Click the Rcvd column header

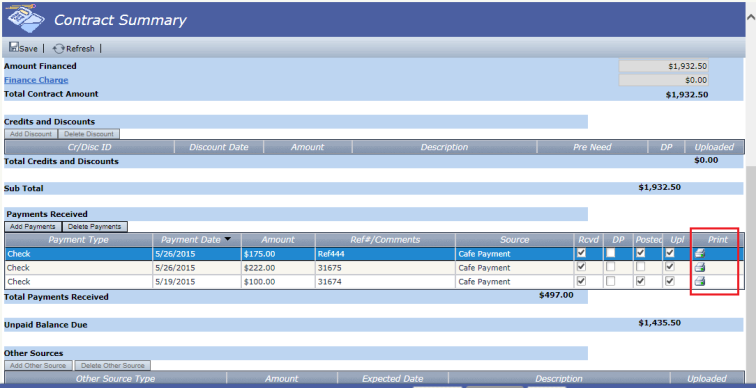[x=588, y=240]
